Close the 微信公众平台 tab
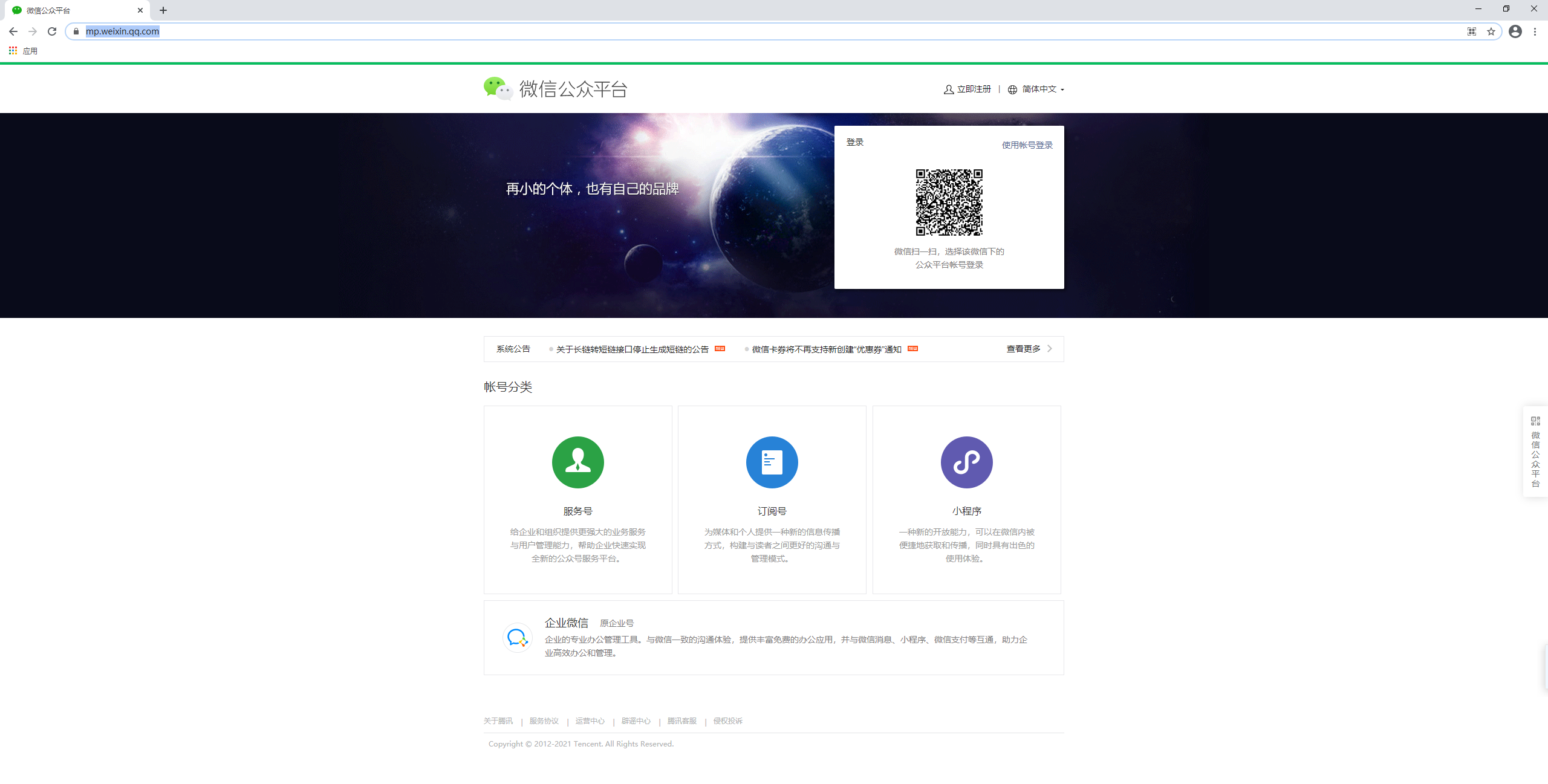 click(140, 10)
